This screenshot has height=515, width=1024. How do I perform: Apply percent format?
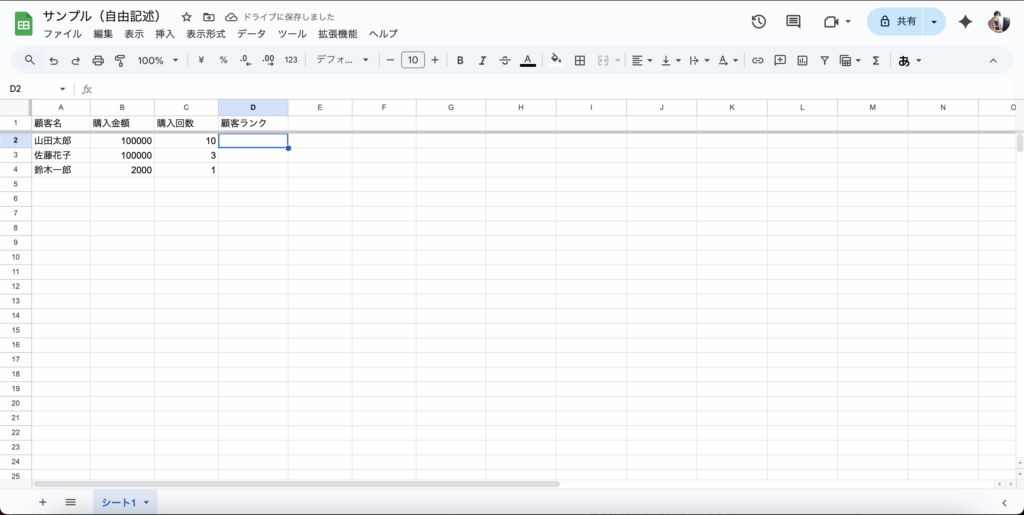click(x=223, y=60)
